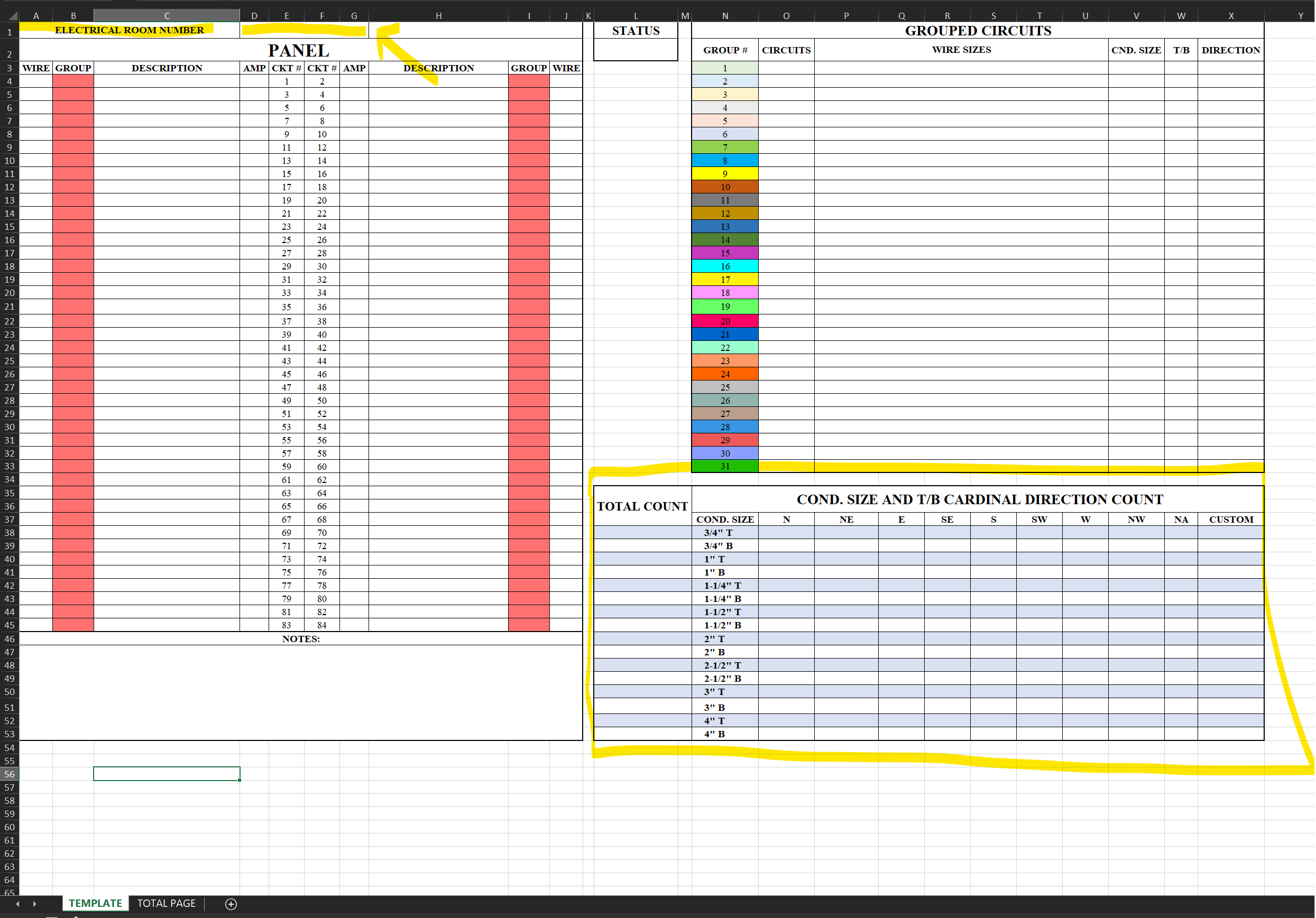
Task: Click the Select All corner triangle
Action: [x=13, y=16]
